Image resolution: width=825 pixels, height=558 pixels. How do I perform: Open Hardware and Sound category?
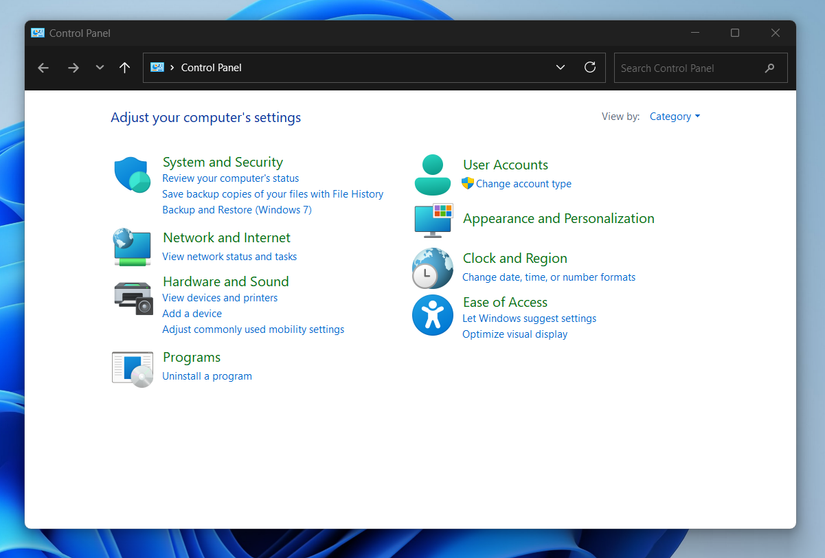226,281
